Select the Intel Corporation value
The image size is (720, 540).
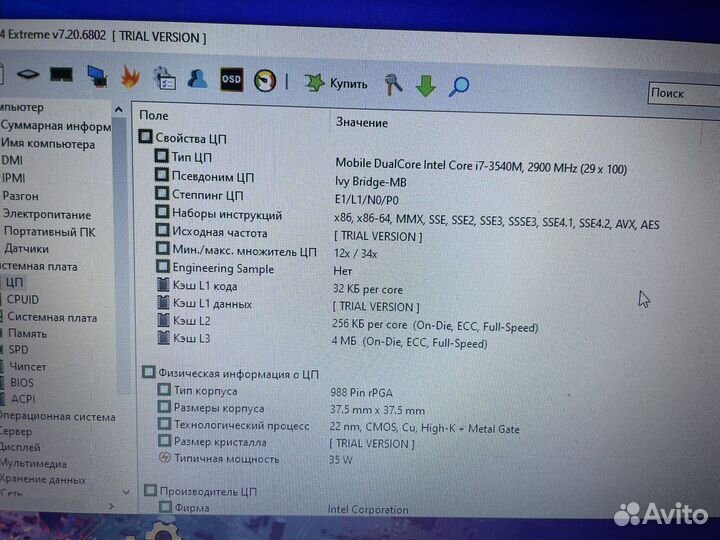point(368,509)
